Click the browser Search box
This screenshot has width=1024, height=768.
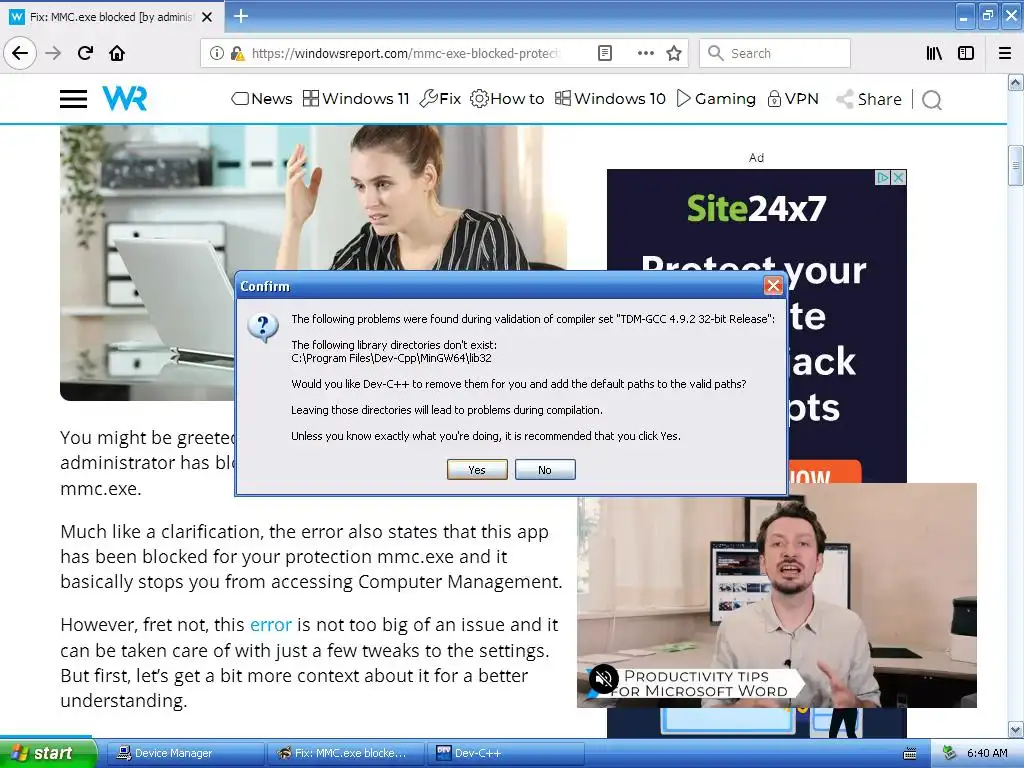775,53
